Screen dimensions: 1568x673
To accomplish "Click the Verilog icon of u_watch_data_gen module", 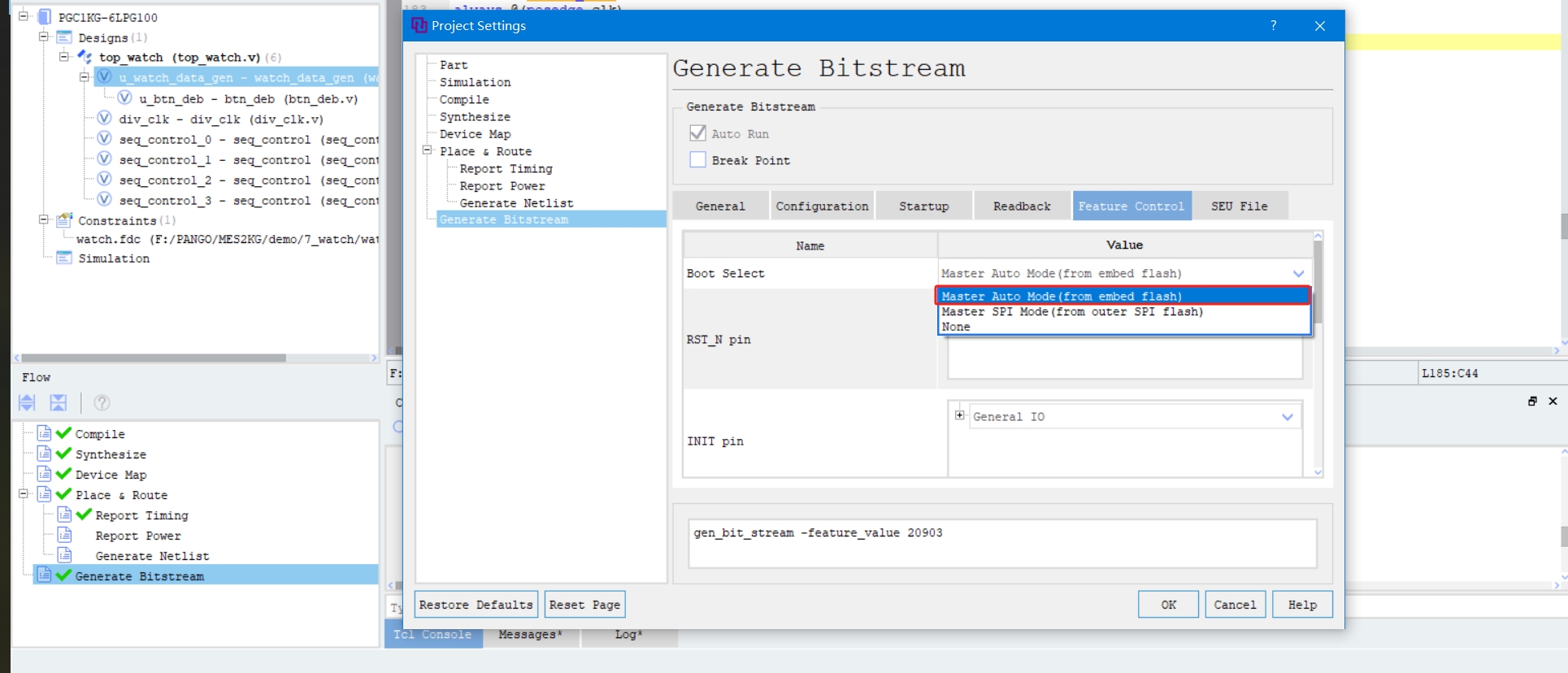I will [104, 77].
